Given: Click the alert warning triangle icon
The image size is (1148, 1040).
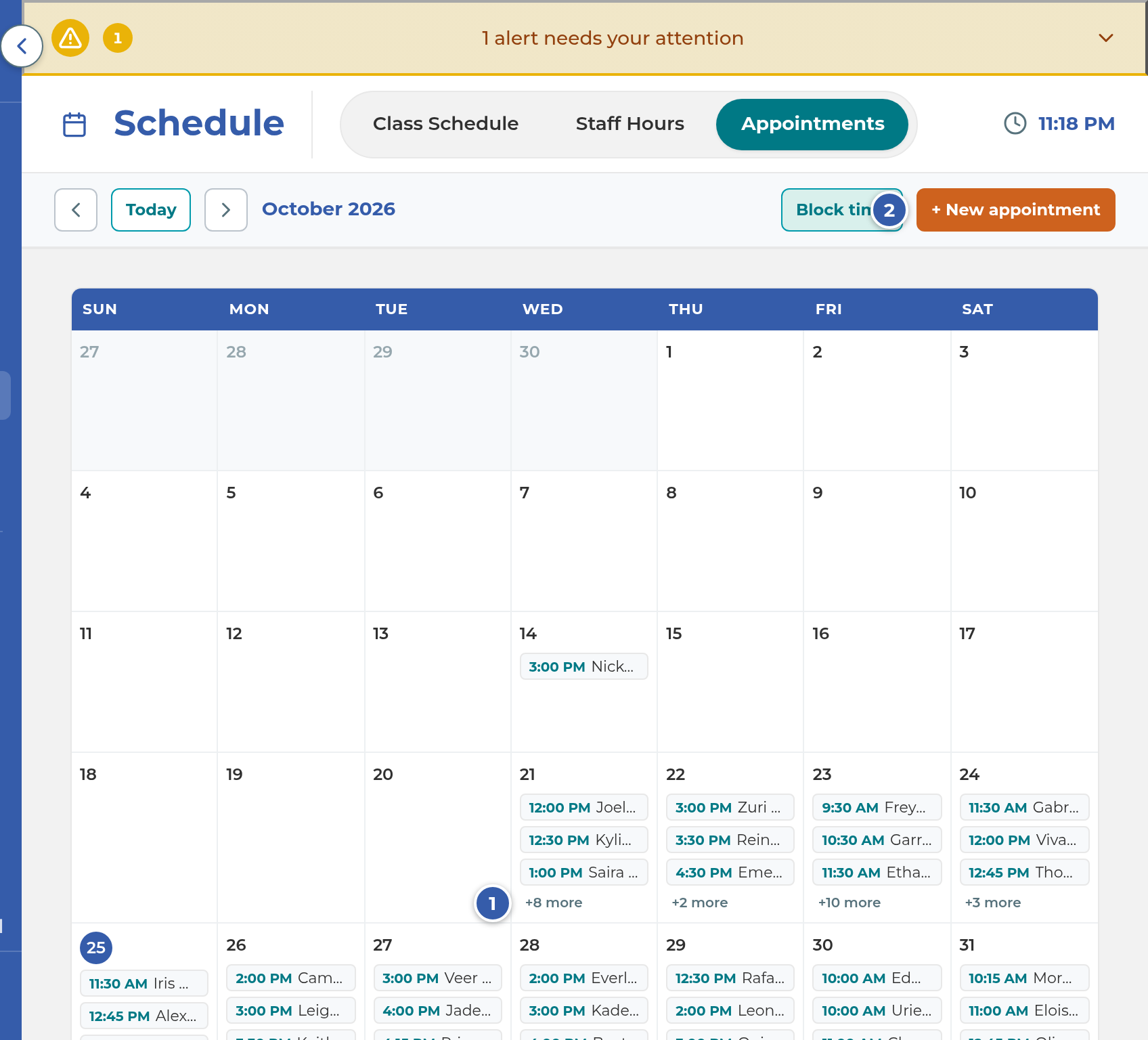Looking at the screenshot, I should (70, 38).
